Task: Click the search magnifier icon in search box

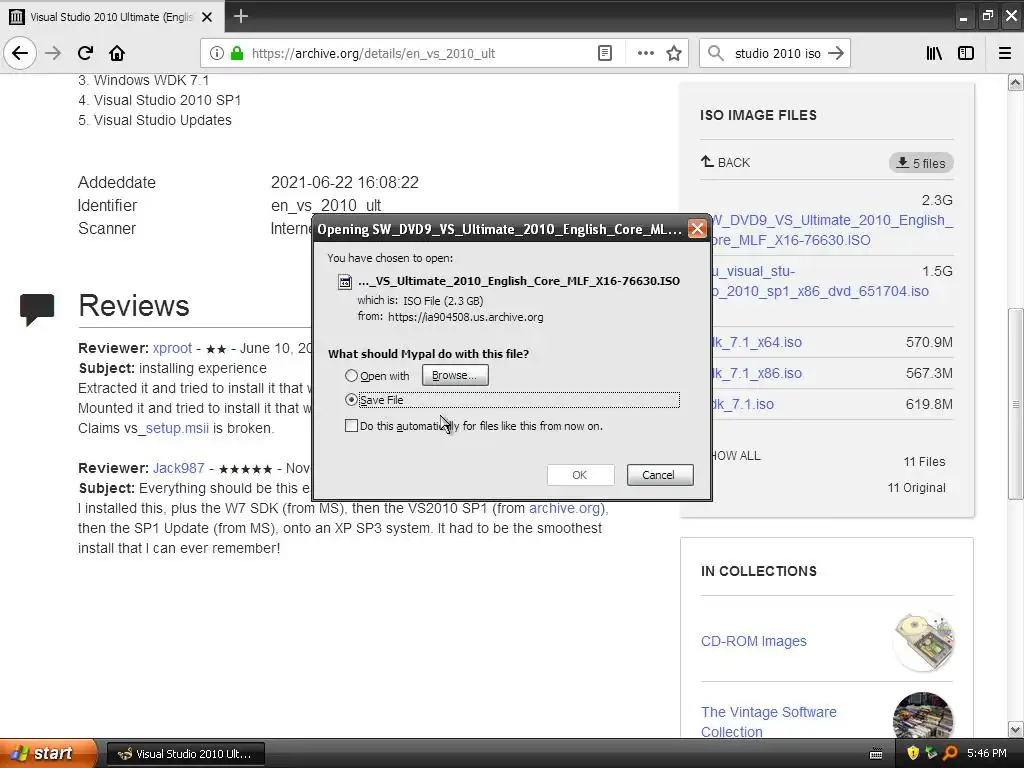Action: pos(716,54)
